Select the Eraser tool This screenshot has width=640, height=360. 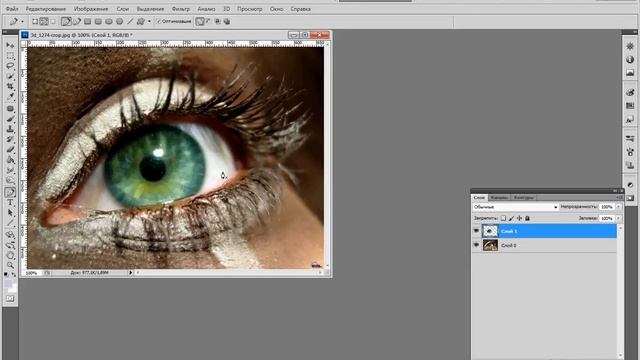[10, 149]
